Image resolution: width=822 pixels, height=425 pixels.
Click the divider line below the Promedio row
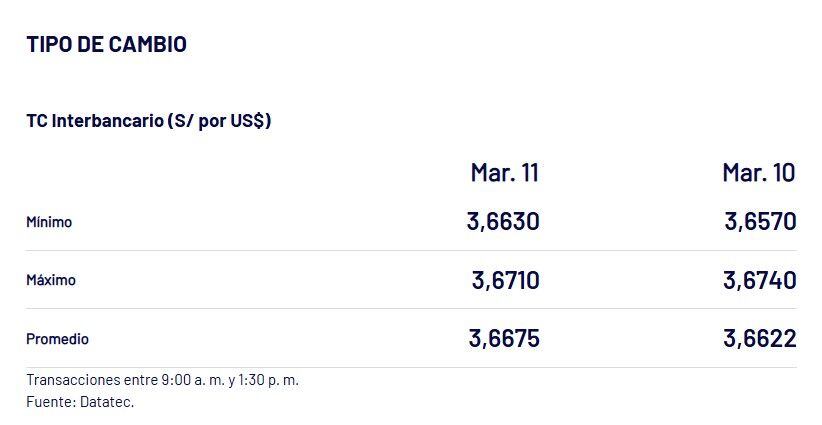[x=411, y=367]
